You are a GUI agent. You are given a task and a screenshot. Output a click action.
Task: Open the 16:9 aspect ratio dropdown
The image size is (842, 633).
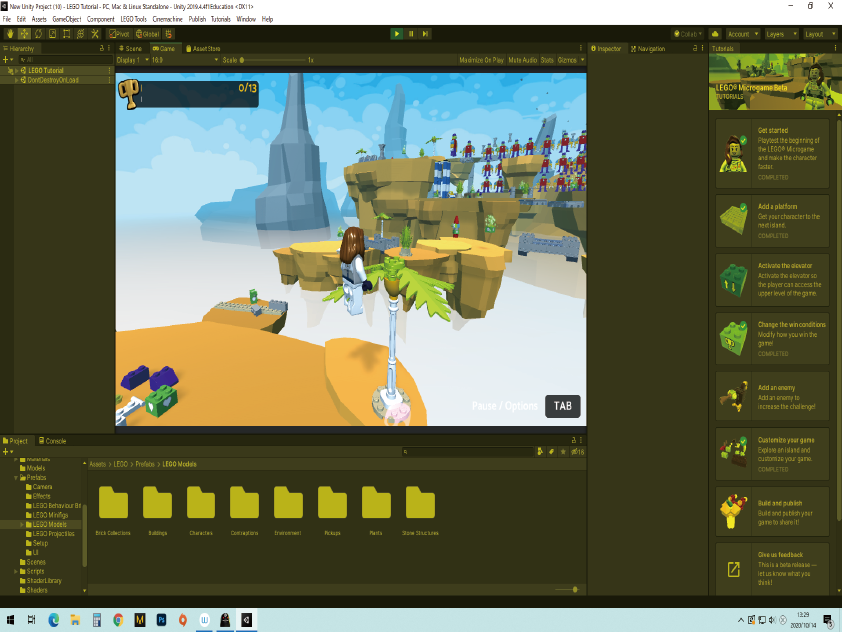pos(185,60)
